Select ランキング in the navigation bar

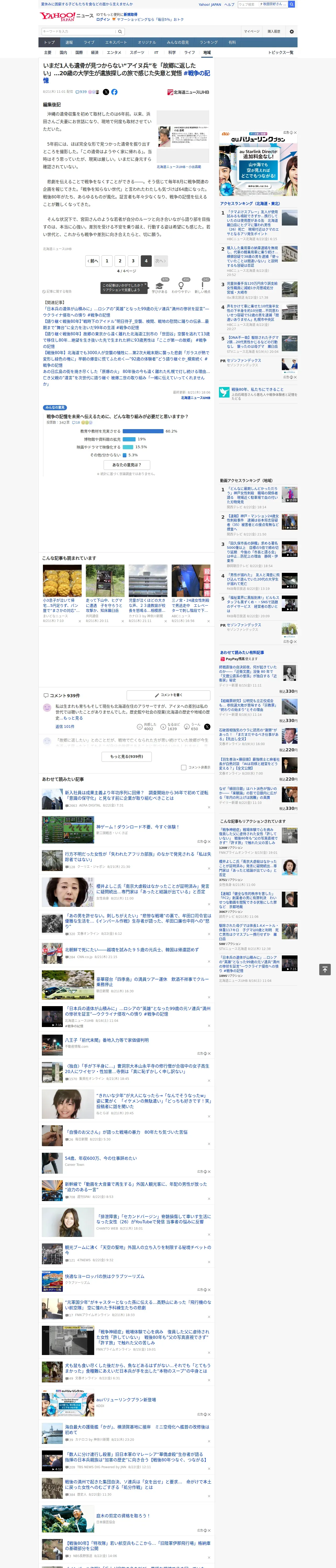click(209, 43)
